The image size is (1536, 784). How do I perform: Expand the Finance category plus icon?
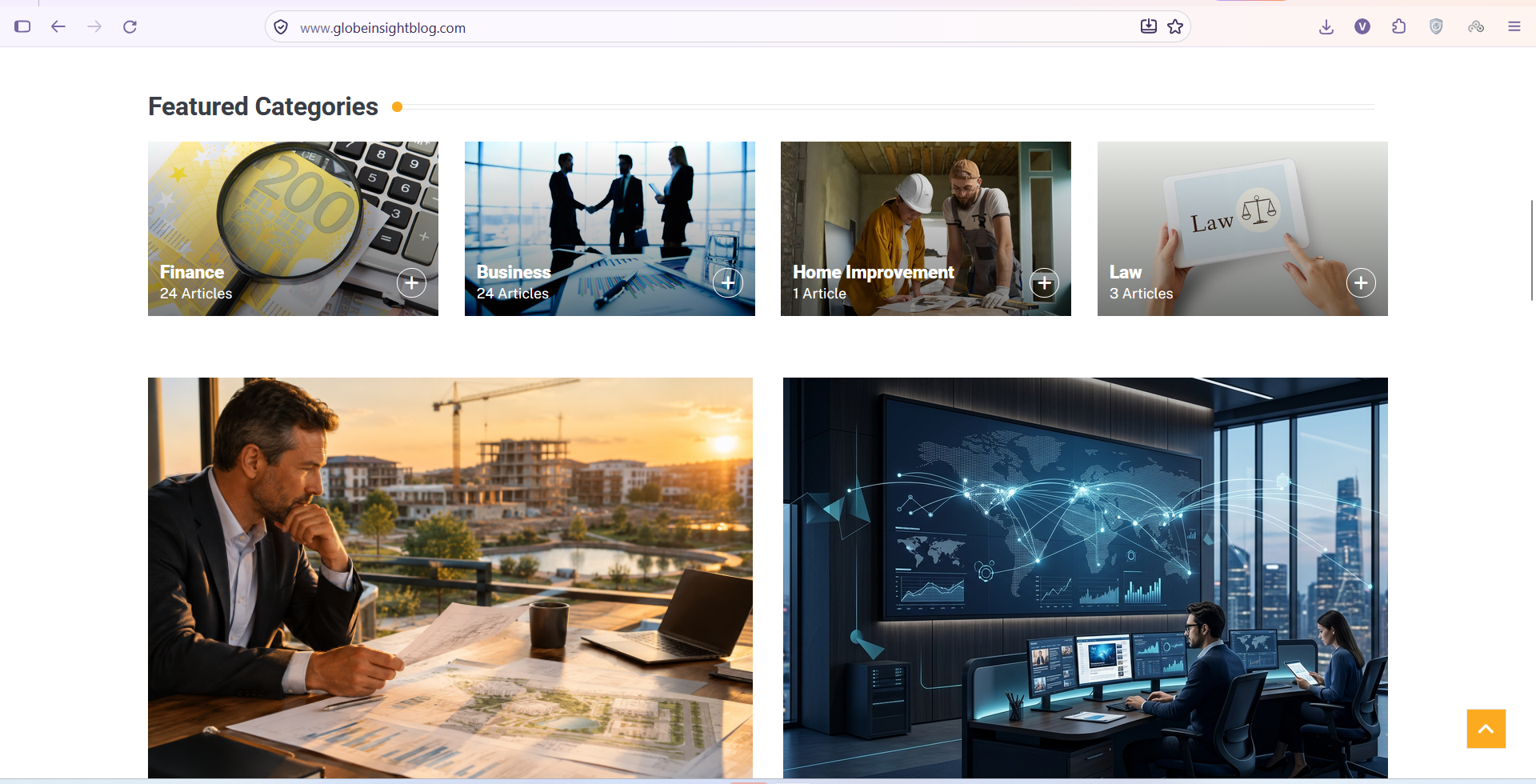(x=412, y=282)
